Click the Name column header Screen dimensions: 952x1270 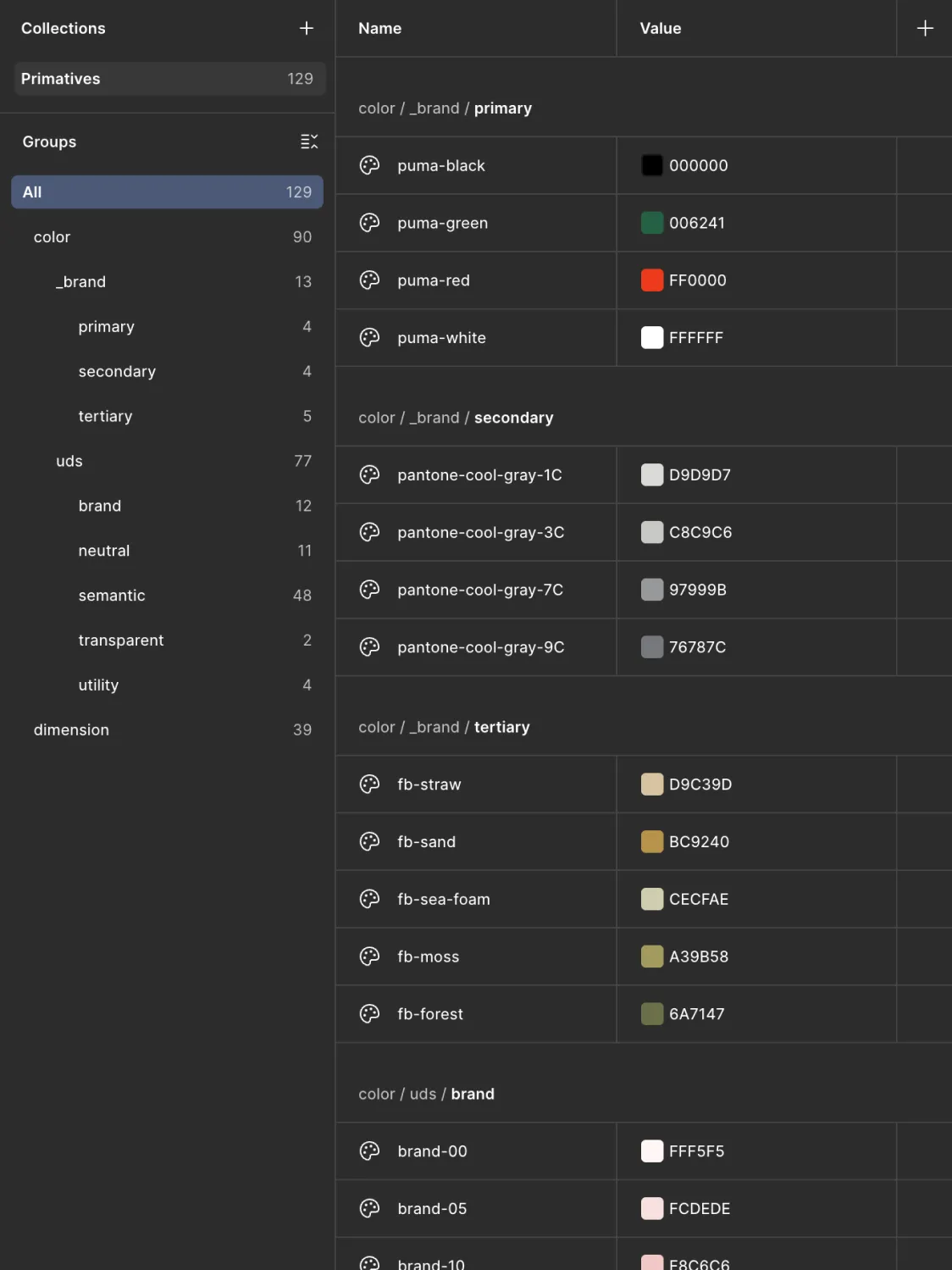pos(380,28)
